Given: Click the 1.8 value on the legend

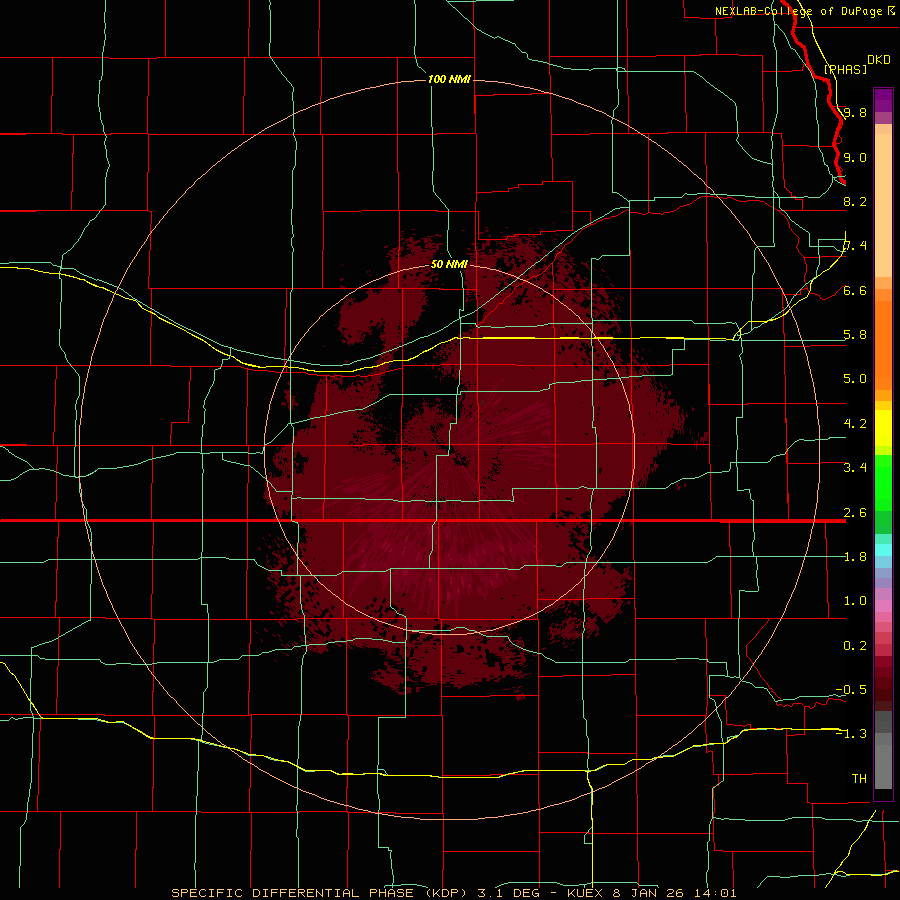Looking at the screenshot, I should coord(855,557).
